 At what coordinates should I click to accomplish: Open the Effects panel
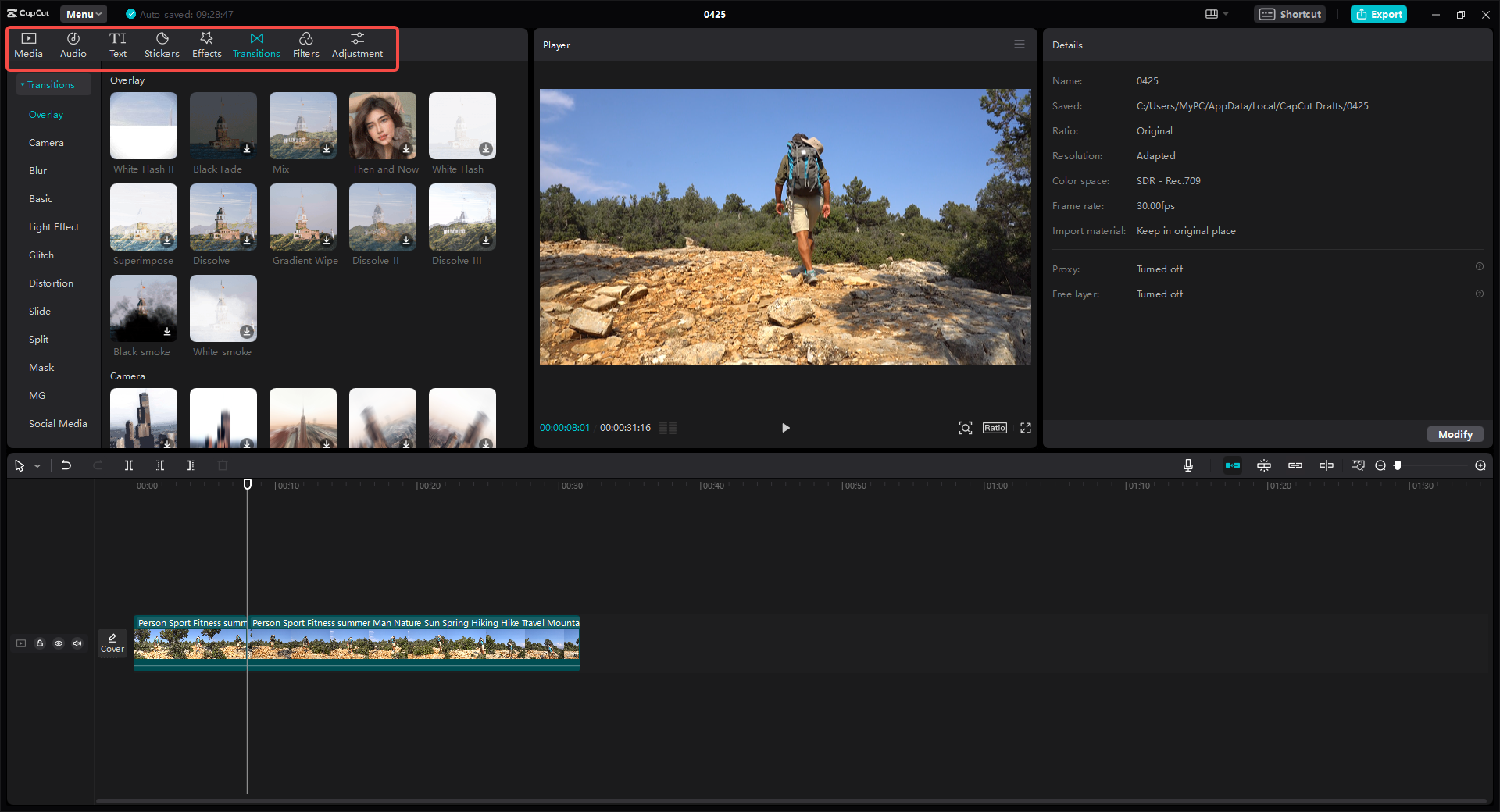[x=206, y=45]
